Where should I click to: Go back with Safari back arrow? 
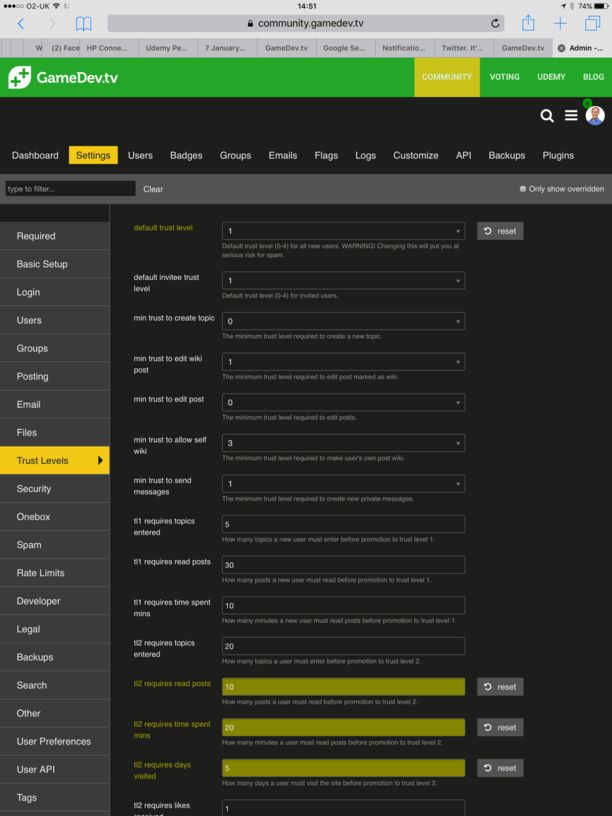(x=21, y=23)
